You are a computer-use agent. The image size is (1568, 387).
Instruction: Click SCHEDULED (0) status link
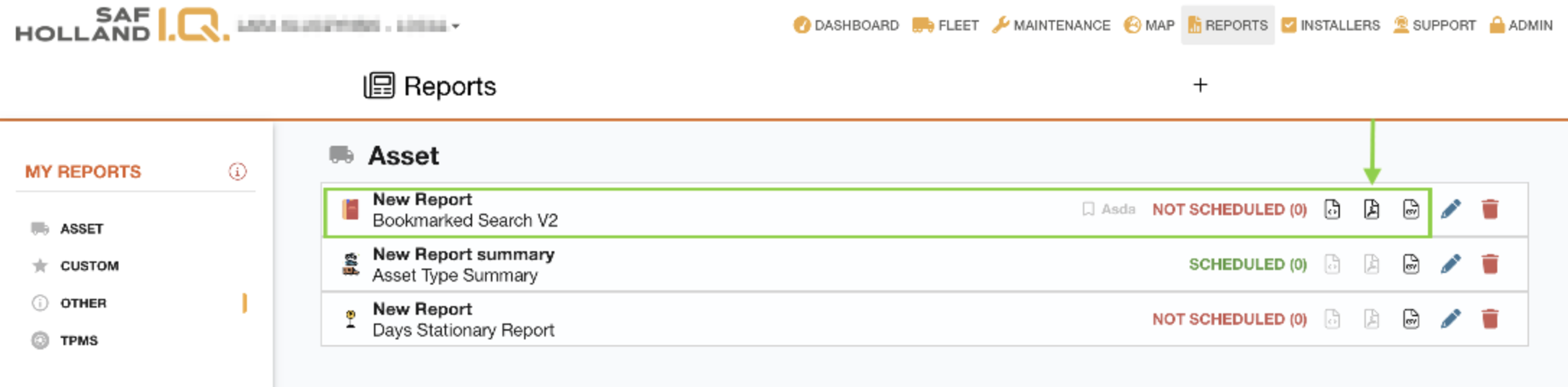(x=1247, y=264)
